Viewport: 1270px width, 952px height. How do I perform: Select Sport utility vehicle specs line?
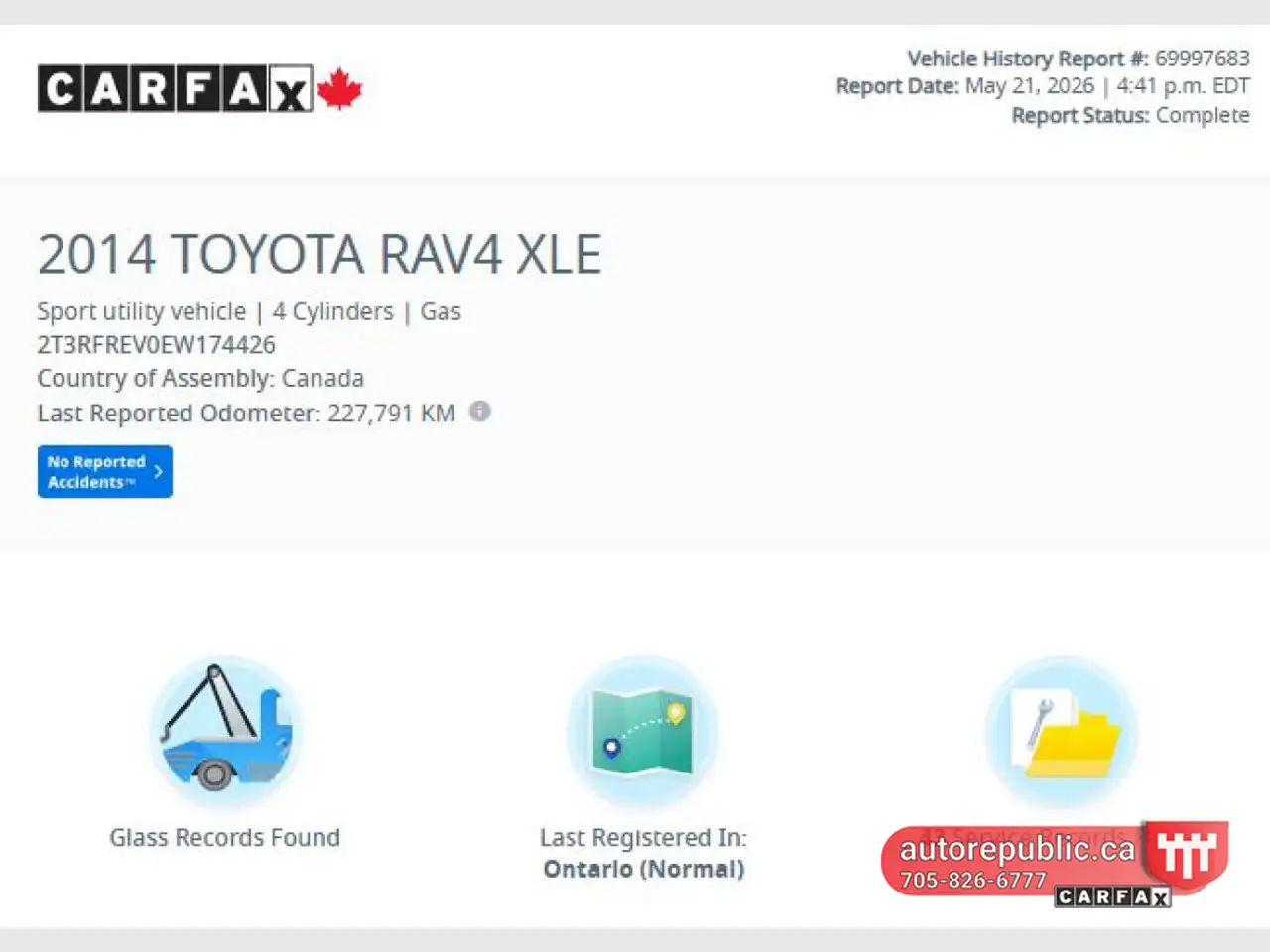tap(249, 311)
